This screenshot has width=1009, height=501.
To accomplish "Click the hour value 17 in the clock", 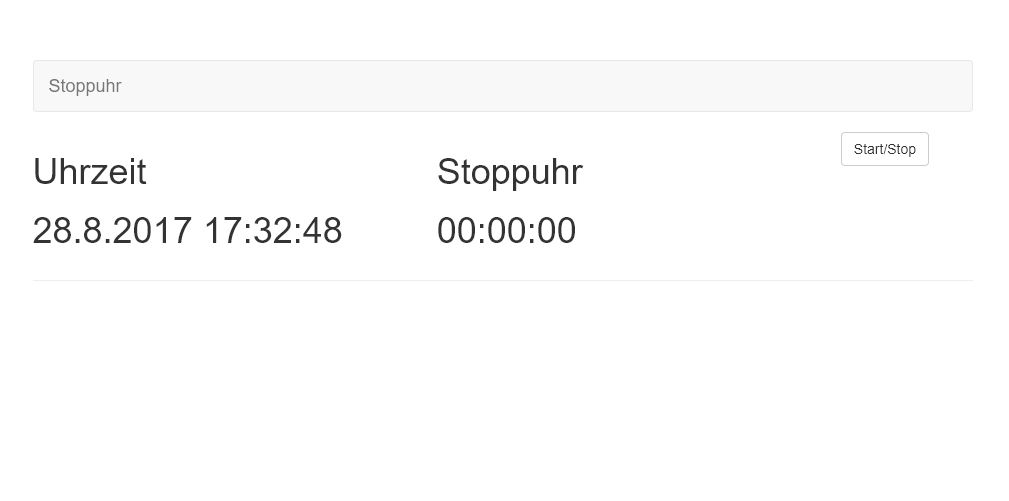I will pyautogui.click(x=223, y=231).
